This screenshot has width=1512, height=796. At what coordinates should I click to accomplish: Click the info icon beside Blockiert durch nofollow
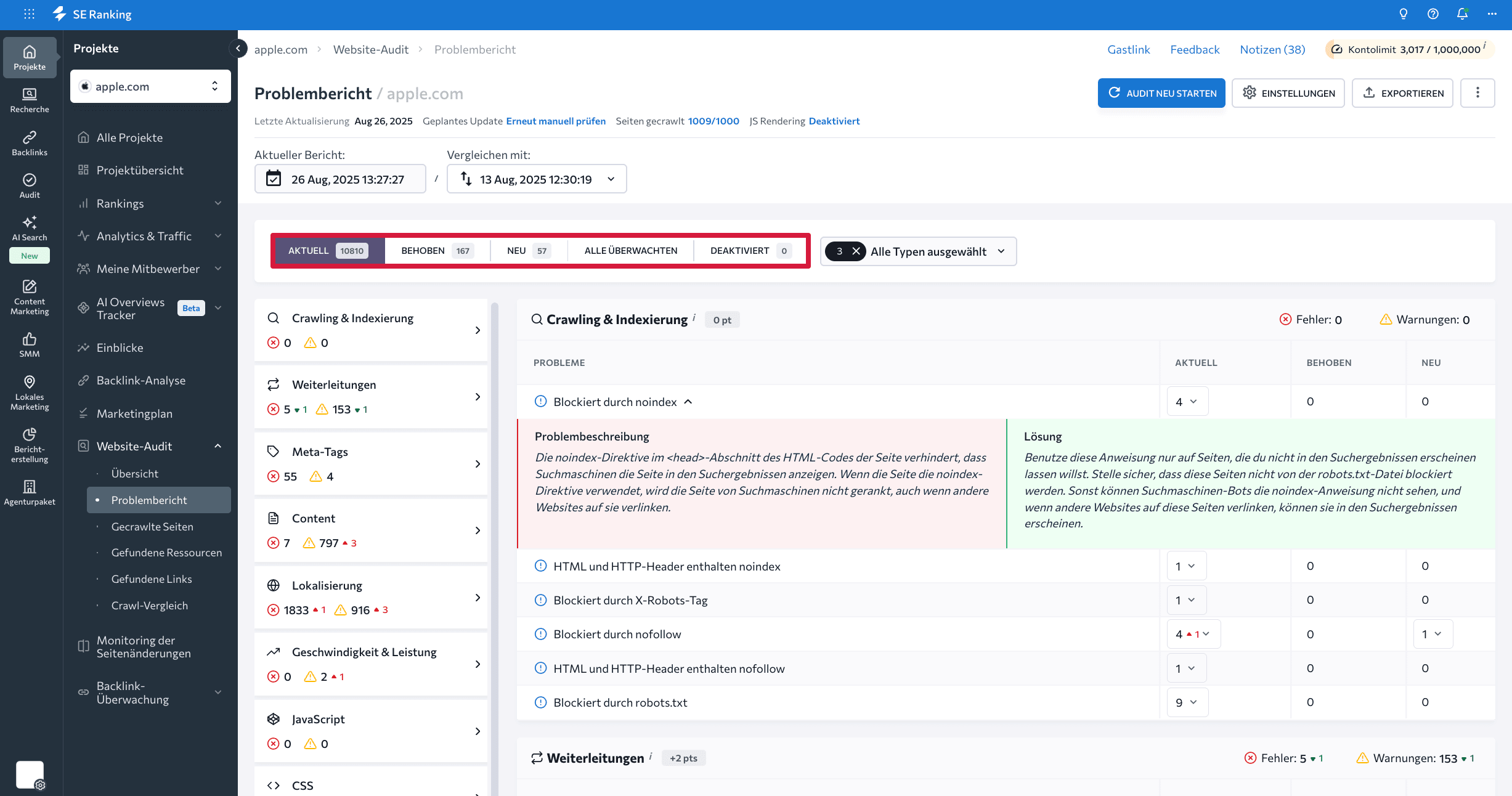540,633
